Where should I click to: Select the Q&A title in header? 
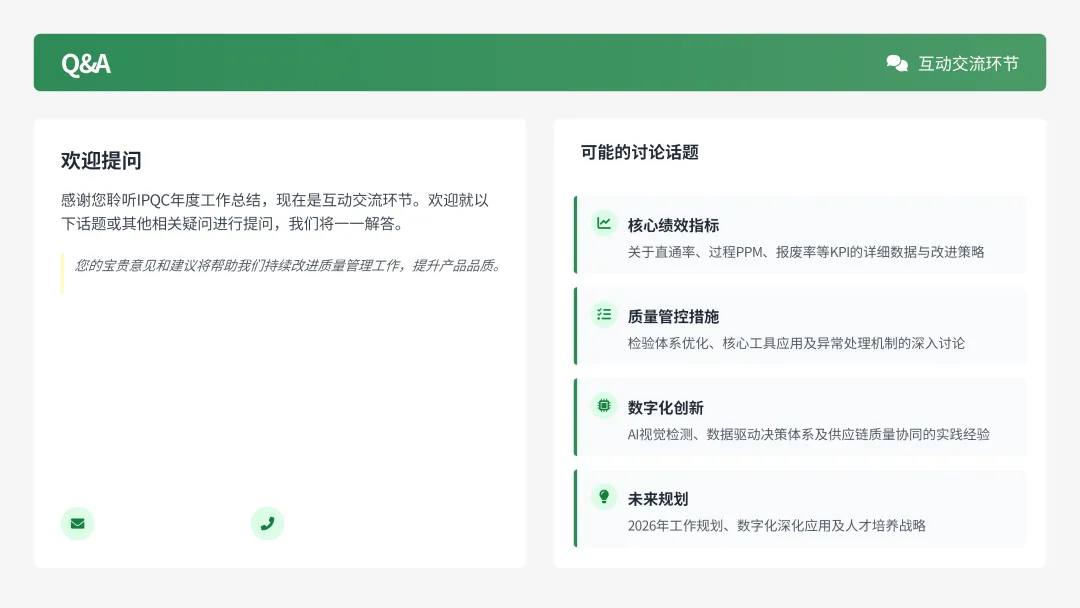coord(85,63)
